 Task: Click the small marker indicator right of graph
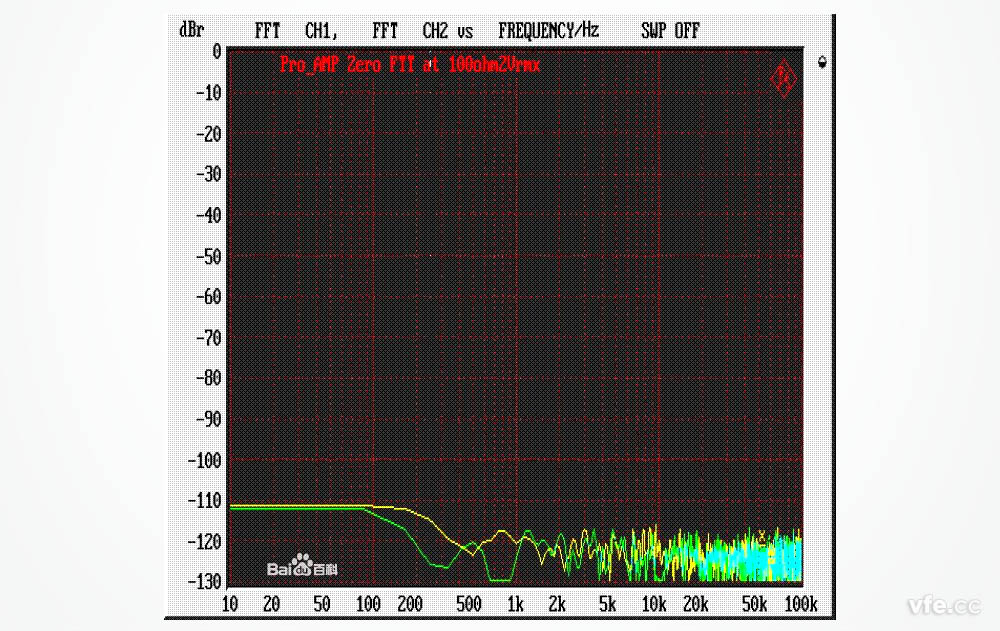coord(822,62)
